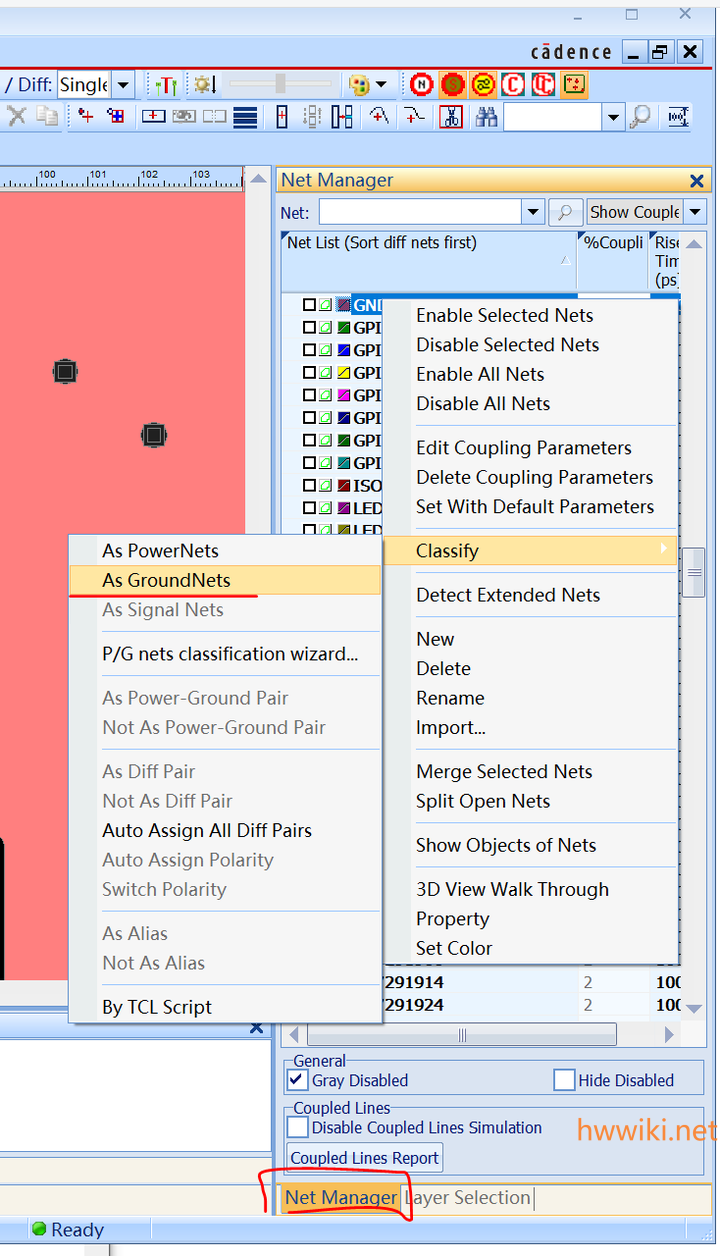Switch to the Layer Selection tab
The image size is (720, 1256).
pos(467,1197)
